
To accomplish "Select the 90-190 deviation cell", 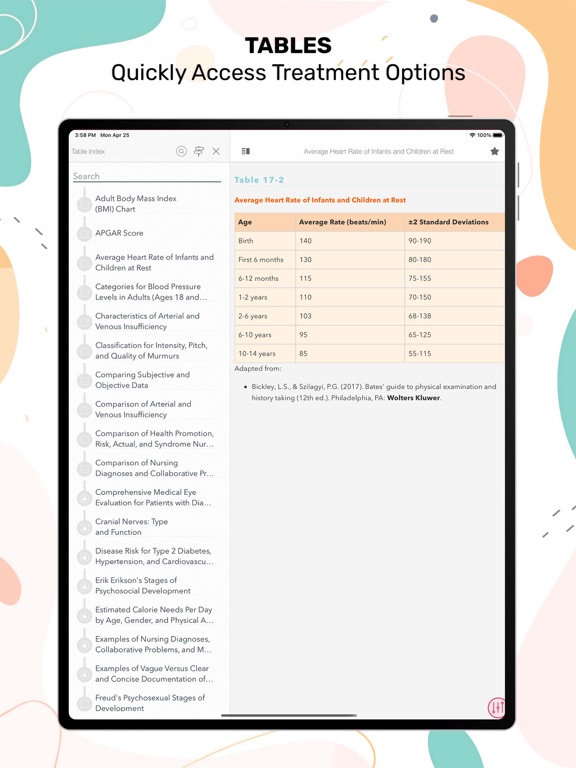I will point(455,240).
